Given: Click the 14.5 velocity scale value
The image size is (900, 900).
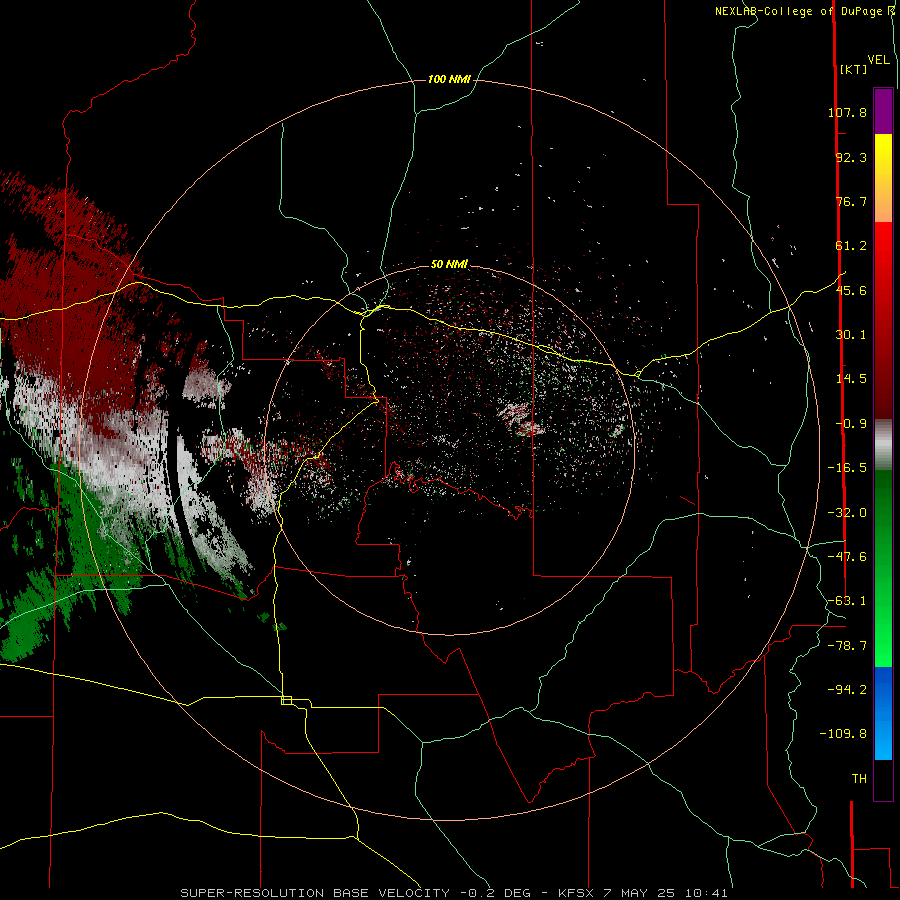Looking at the screenshot, I should (851, 379).
